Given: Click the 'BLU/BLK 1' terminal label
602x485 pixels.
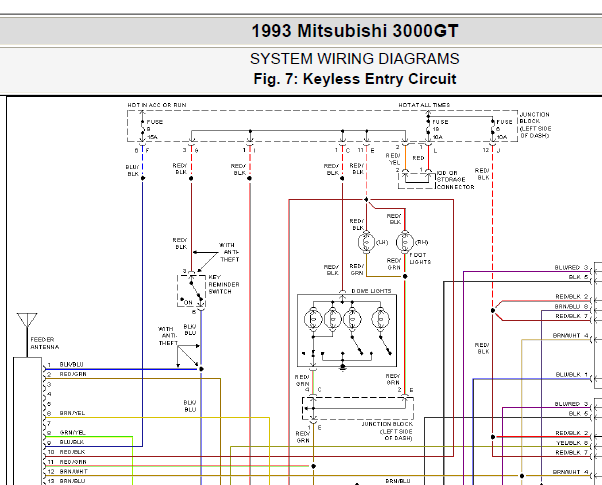Looking at the screenshot, I should click(572, 374).
